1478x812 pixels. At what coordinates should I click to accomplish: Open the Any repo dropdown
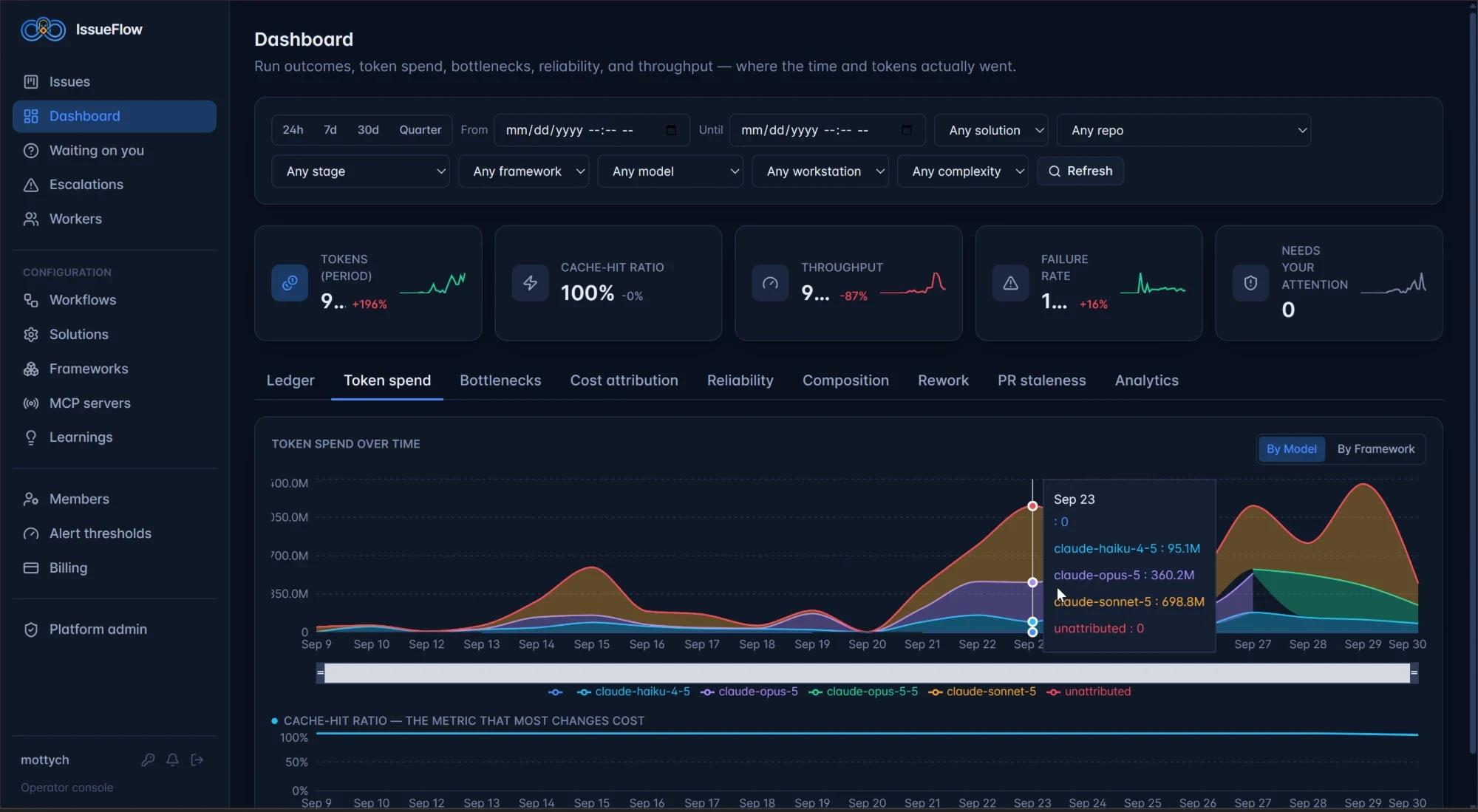point(1184,131)
